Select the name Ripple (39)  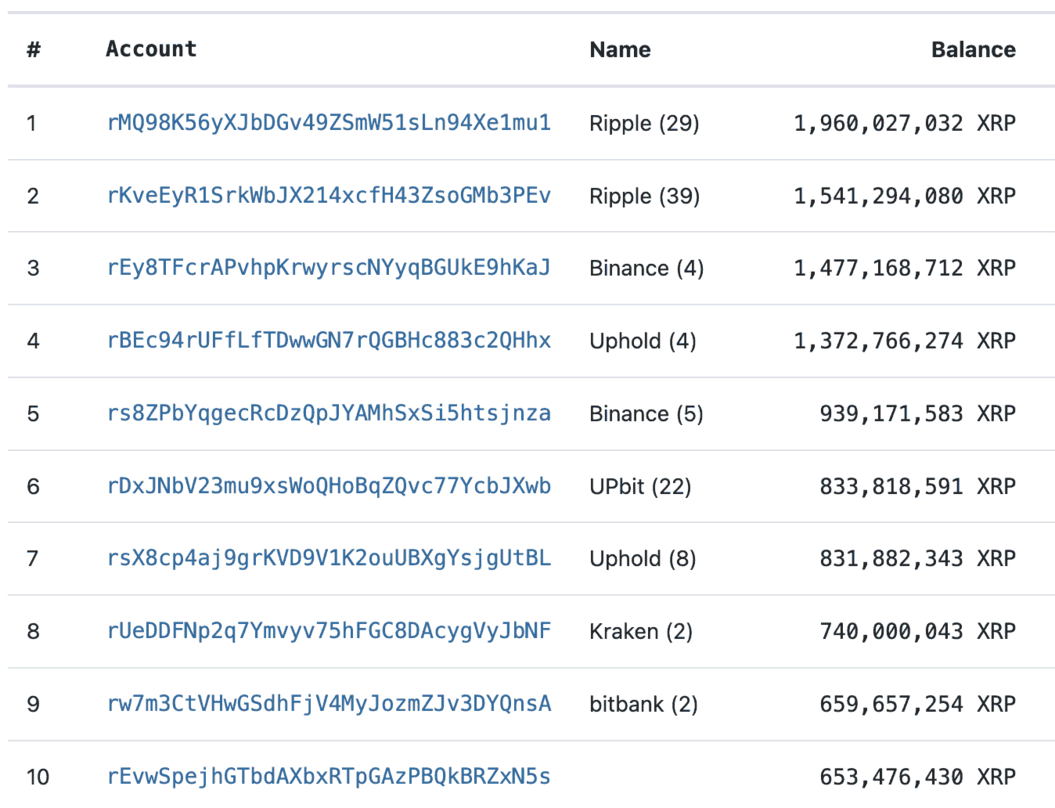click(645, 196)
